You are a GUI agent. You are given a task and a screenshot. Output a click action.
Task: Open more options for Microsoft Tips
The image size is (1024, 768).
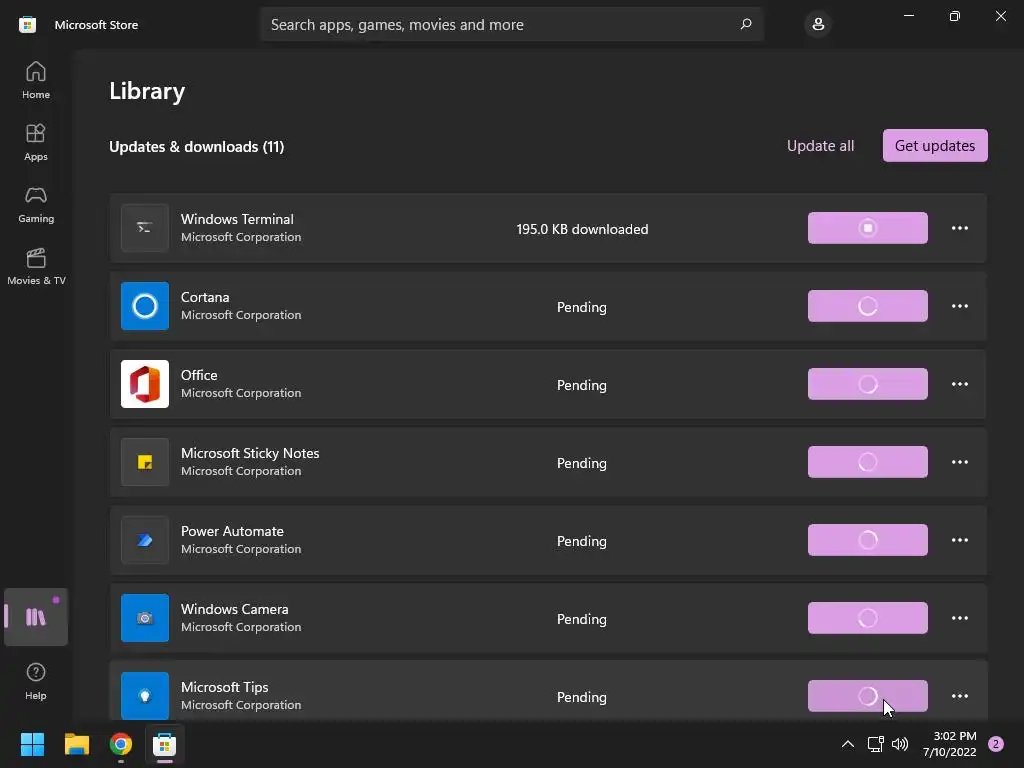[959, 696]
